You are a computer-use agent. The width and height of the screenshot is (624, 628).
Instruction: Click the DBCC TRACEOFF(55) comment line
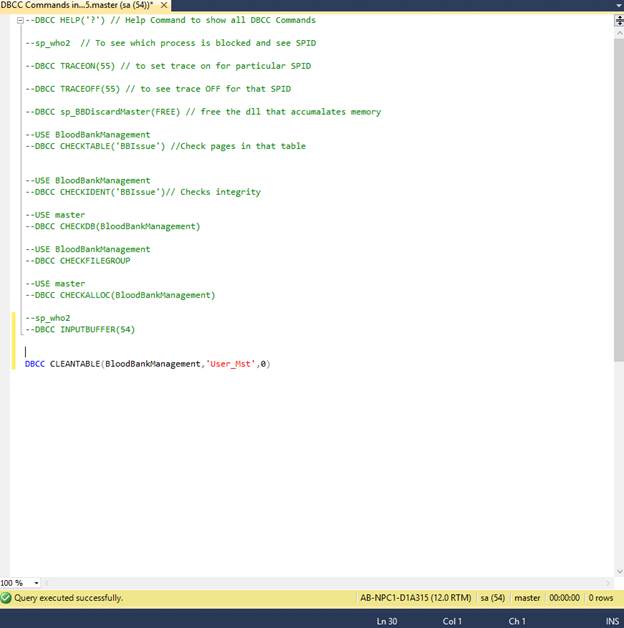pos(158,89)
